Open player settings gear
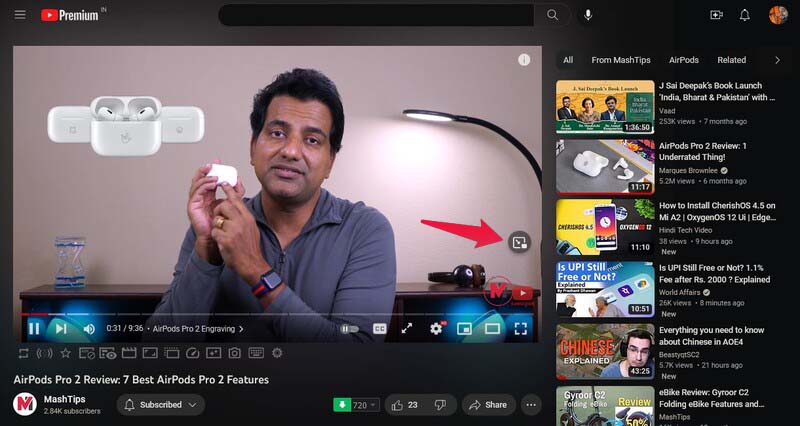This screenshot has width=800, height=426. pos(436,329)
